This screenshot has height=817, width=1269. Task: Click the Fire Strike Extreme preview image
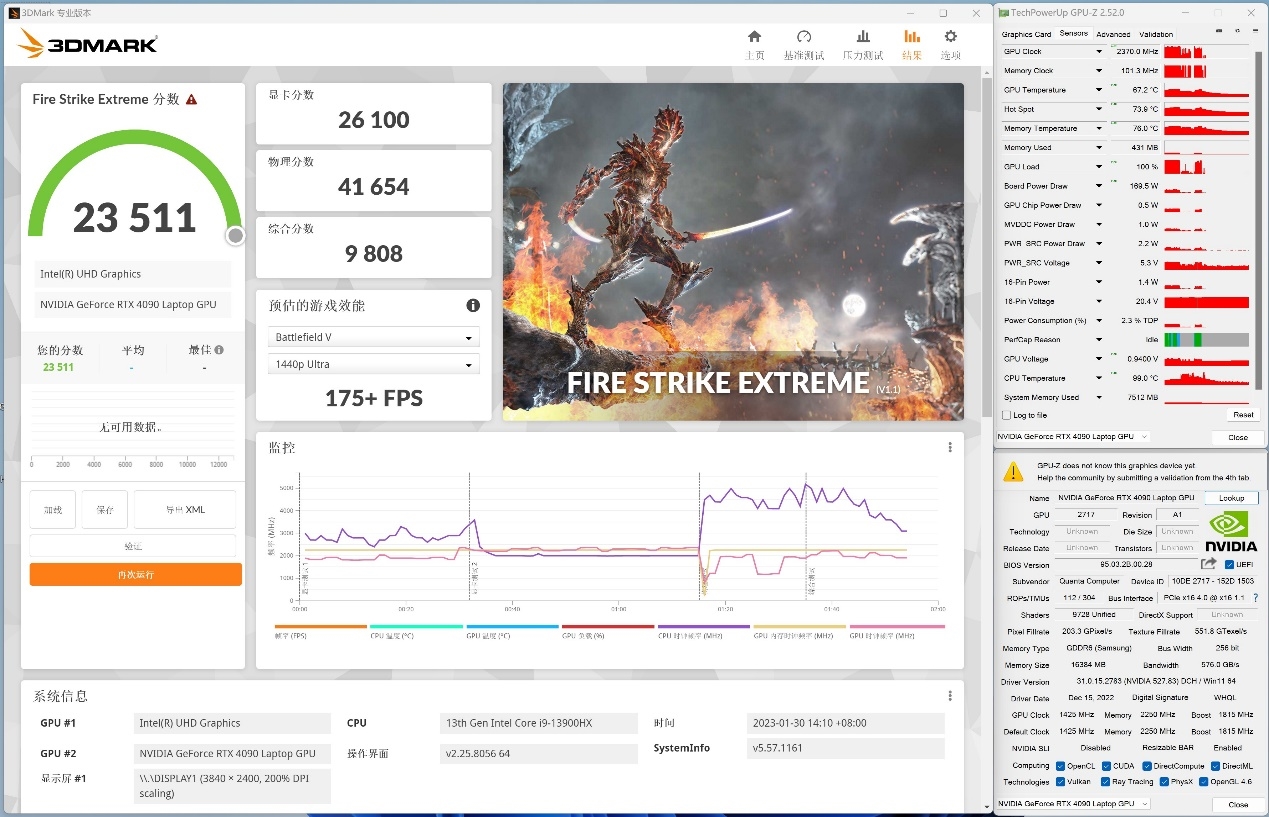click(x=733, y=251)
